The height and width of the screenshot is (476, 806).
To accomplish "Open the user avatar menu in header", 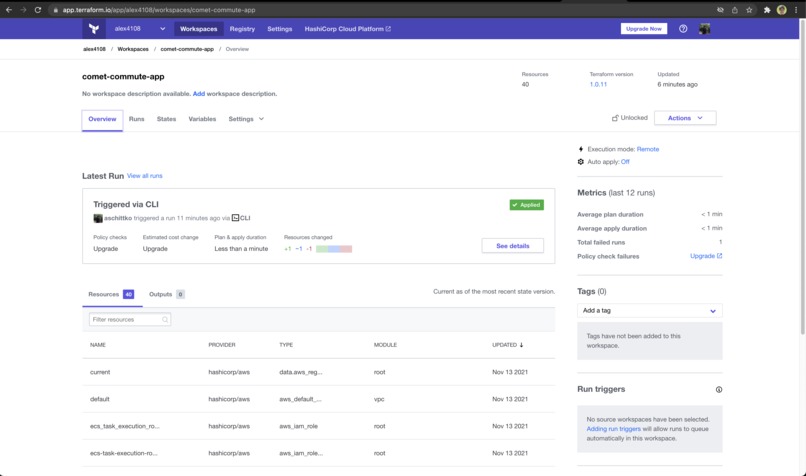I will coord(704,29).
